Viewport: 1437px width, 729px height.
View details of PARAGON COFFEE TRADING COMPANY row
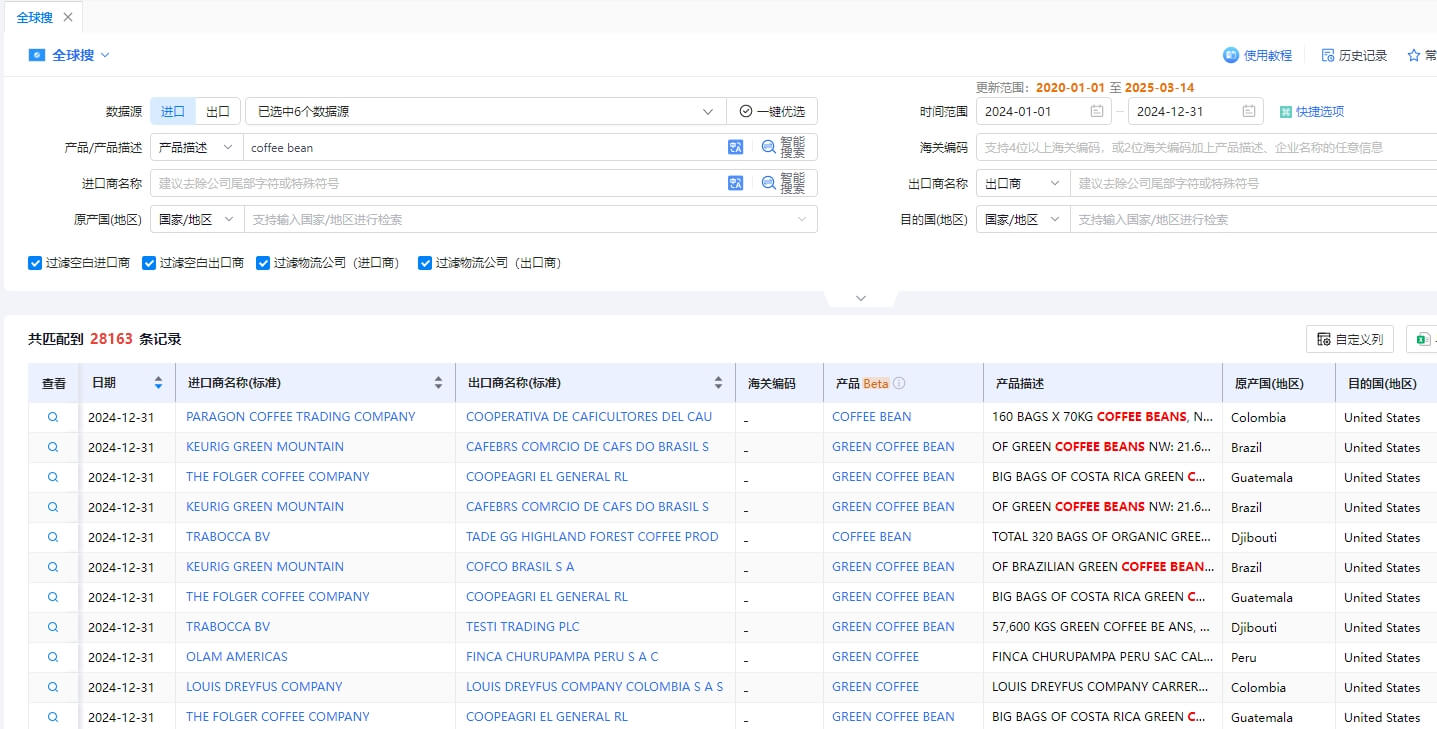[x=53, y=417]
